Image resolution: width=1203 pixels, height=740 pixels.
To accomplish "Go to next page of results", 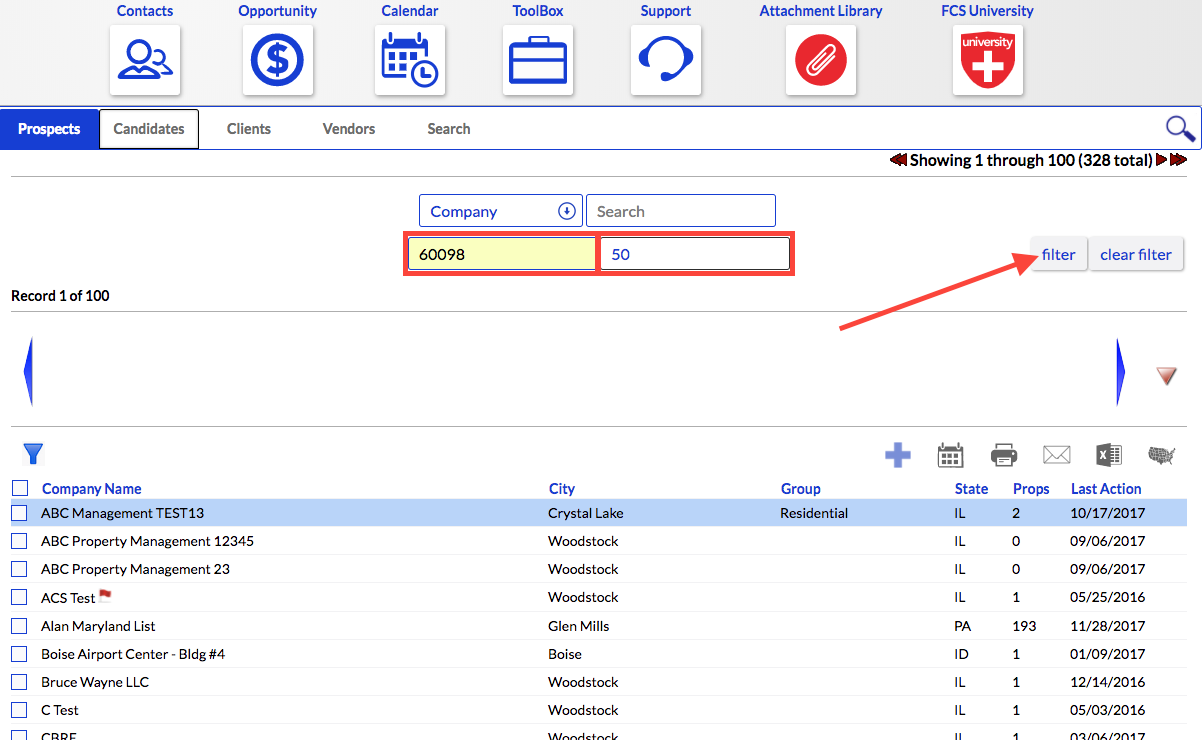I will point(1161,160).
